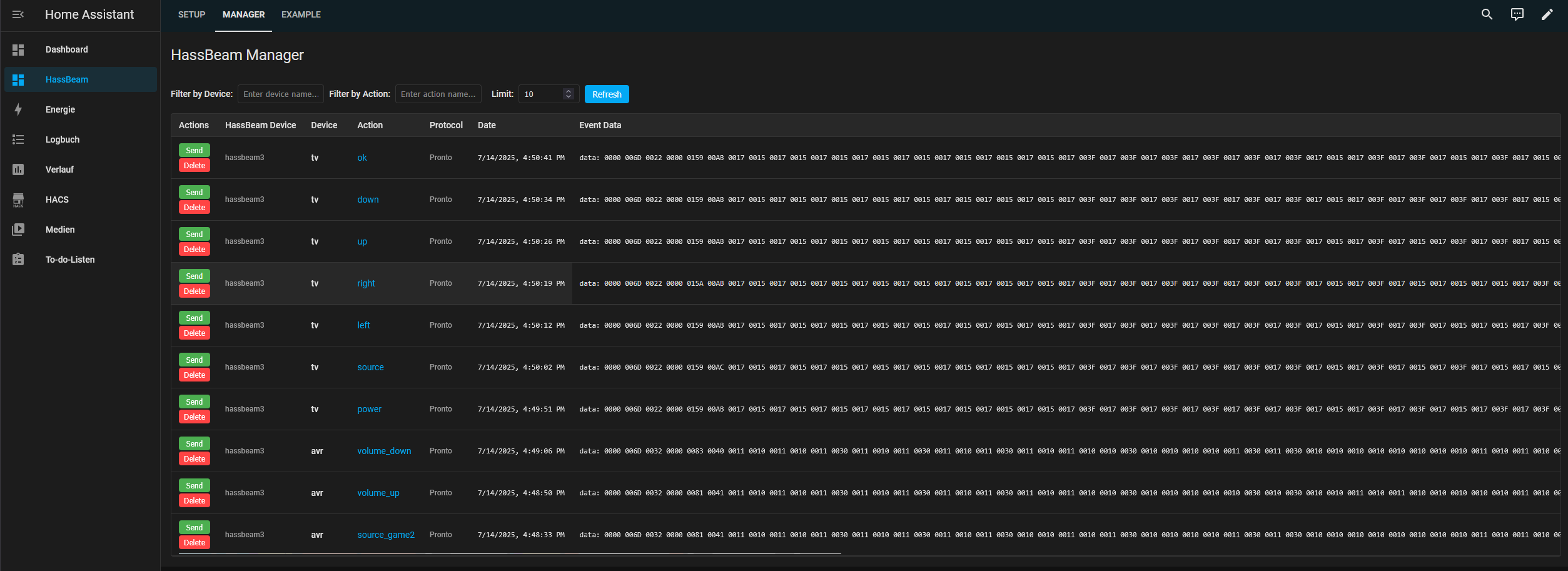The width and height of the screenshot is (1568, 571).
Task: Send the tv power command
Action: (x=195, y=402)
